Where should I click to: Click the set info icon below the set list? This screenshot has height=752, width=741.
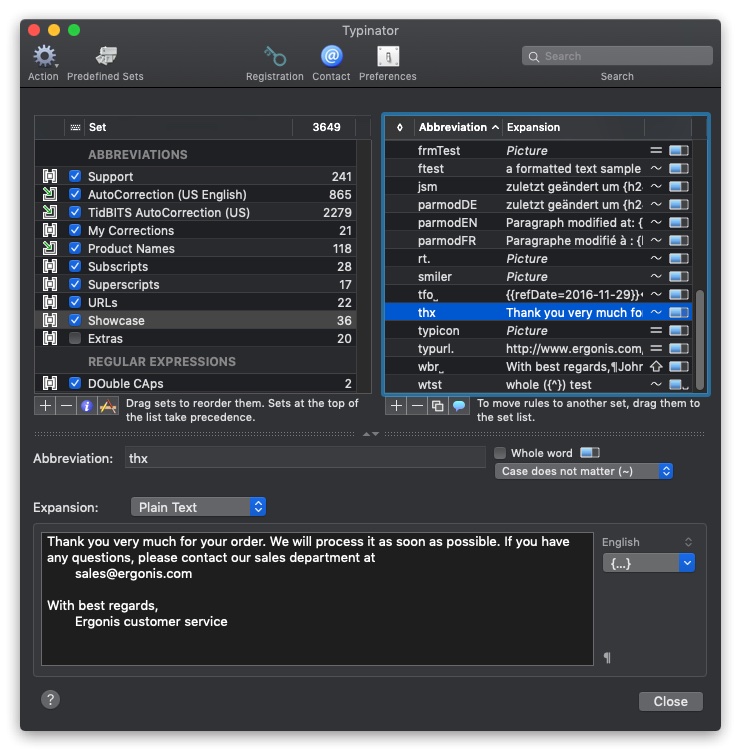point(87,405)
